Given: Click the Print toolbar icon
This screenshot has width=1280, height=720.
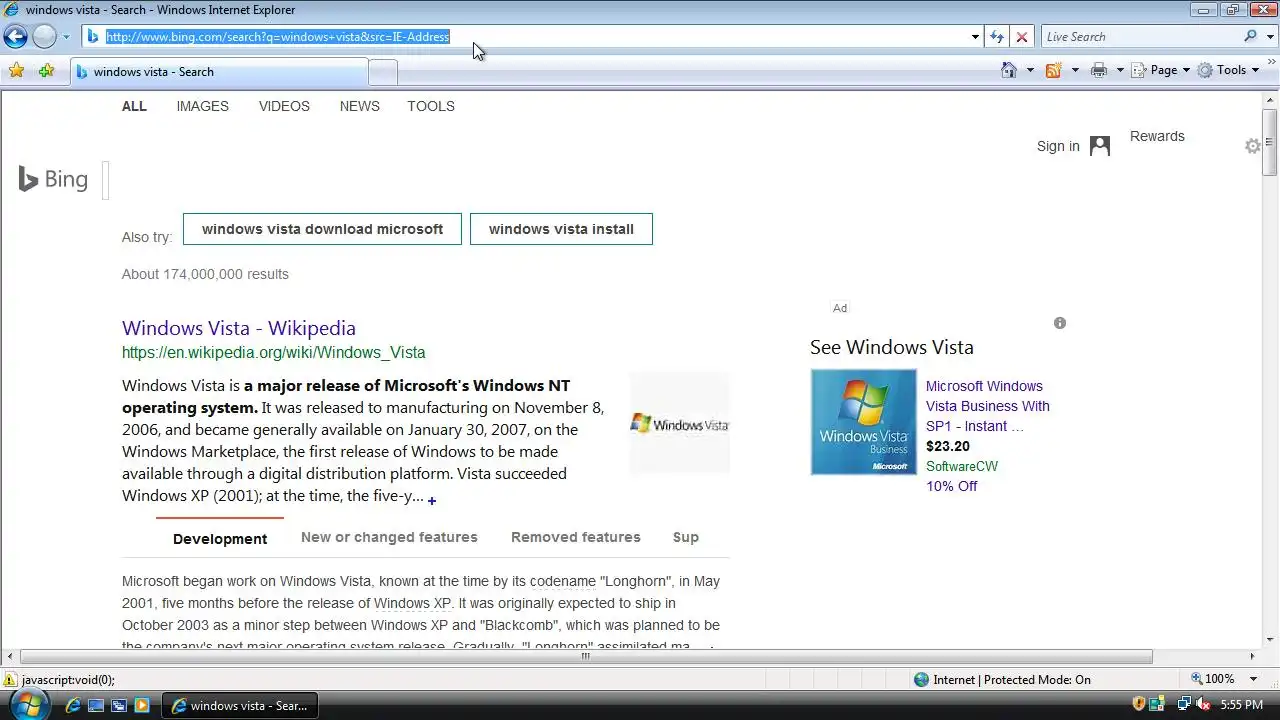Looking at the screenshot, I should (1099, 70).
